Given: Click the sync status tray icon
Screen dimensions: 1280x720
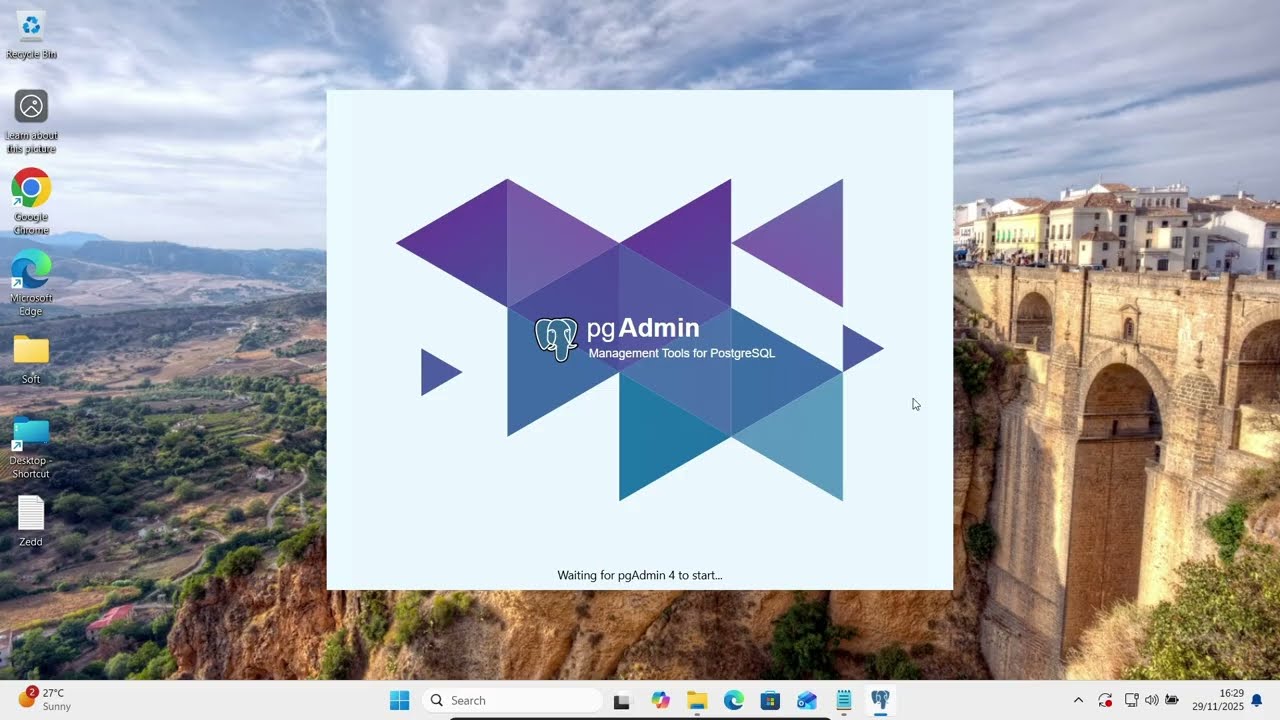Looking at the screenshot, I should click(1105, 700).
